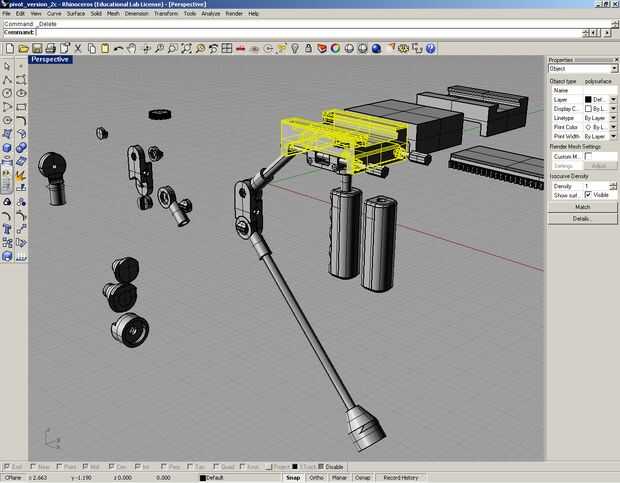Click the Density spinner arrows
Image resolution: width=620 pixels, height=483 pixels.
(613, 186)
